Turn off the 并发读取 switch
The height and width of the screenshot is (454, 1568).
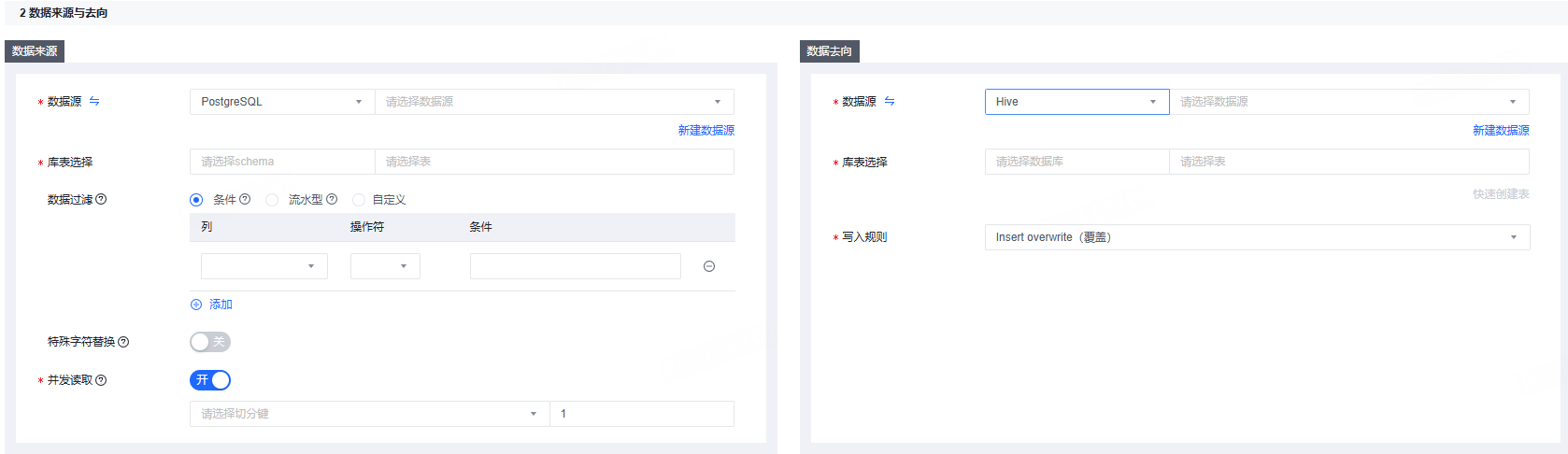[x=210, y=380]
